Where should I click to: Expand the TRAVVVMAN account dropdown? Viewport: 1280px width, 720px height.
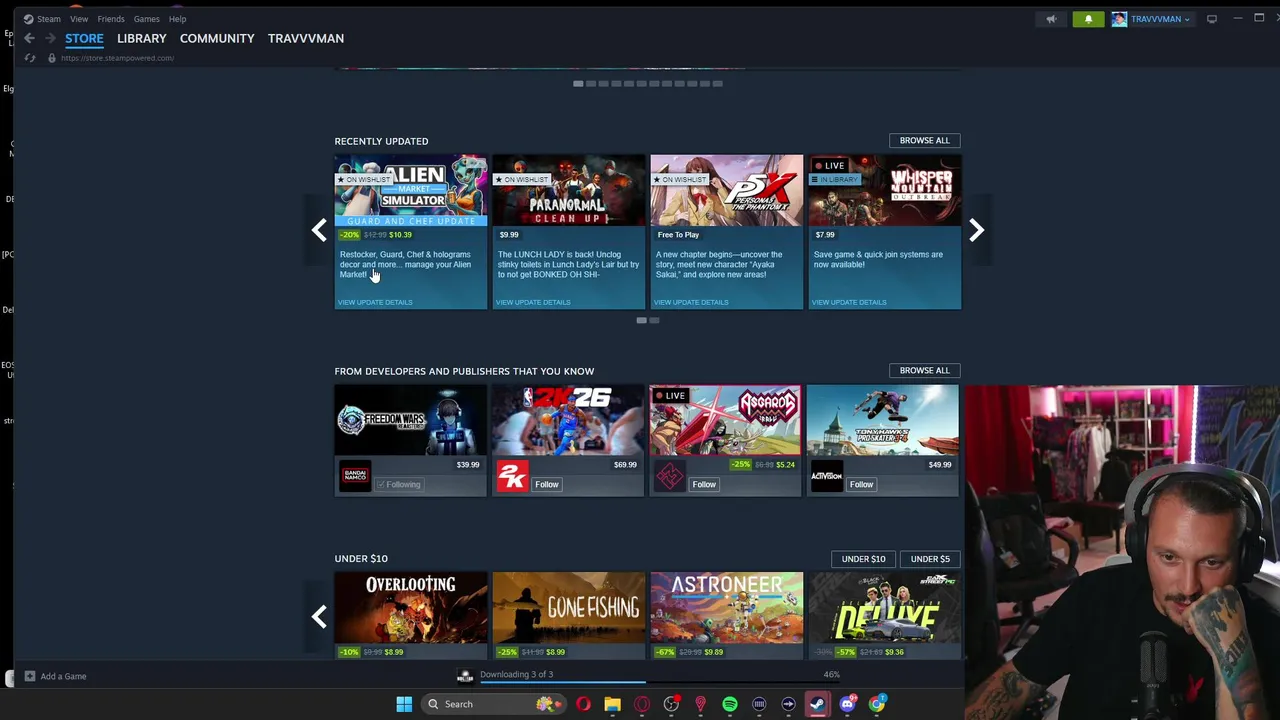coord(1160,19)
